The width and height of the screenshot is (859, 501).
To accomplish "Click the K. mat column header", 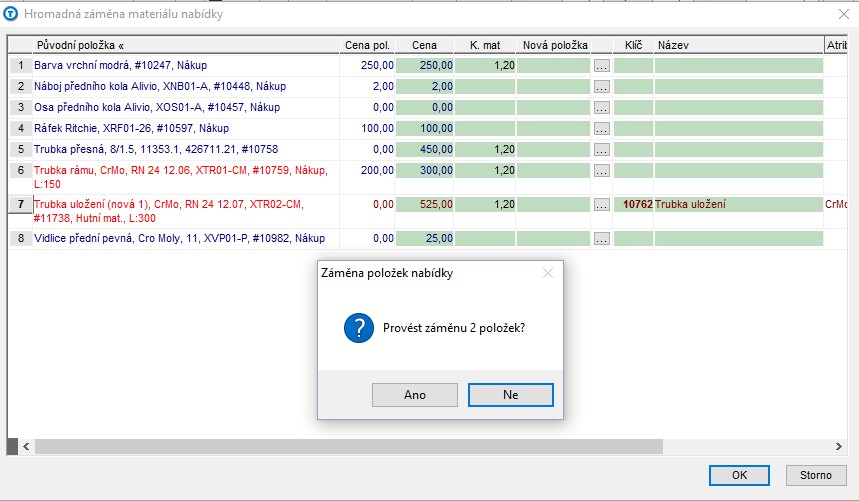I will point(485,45).
